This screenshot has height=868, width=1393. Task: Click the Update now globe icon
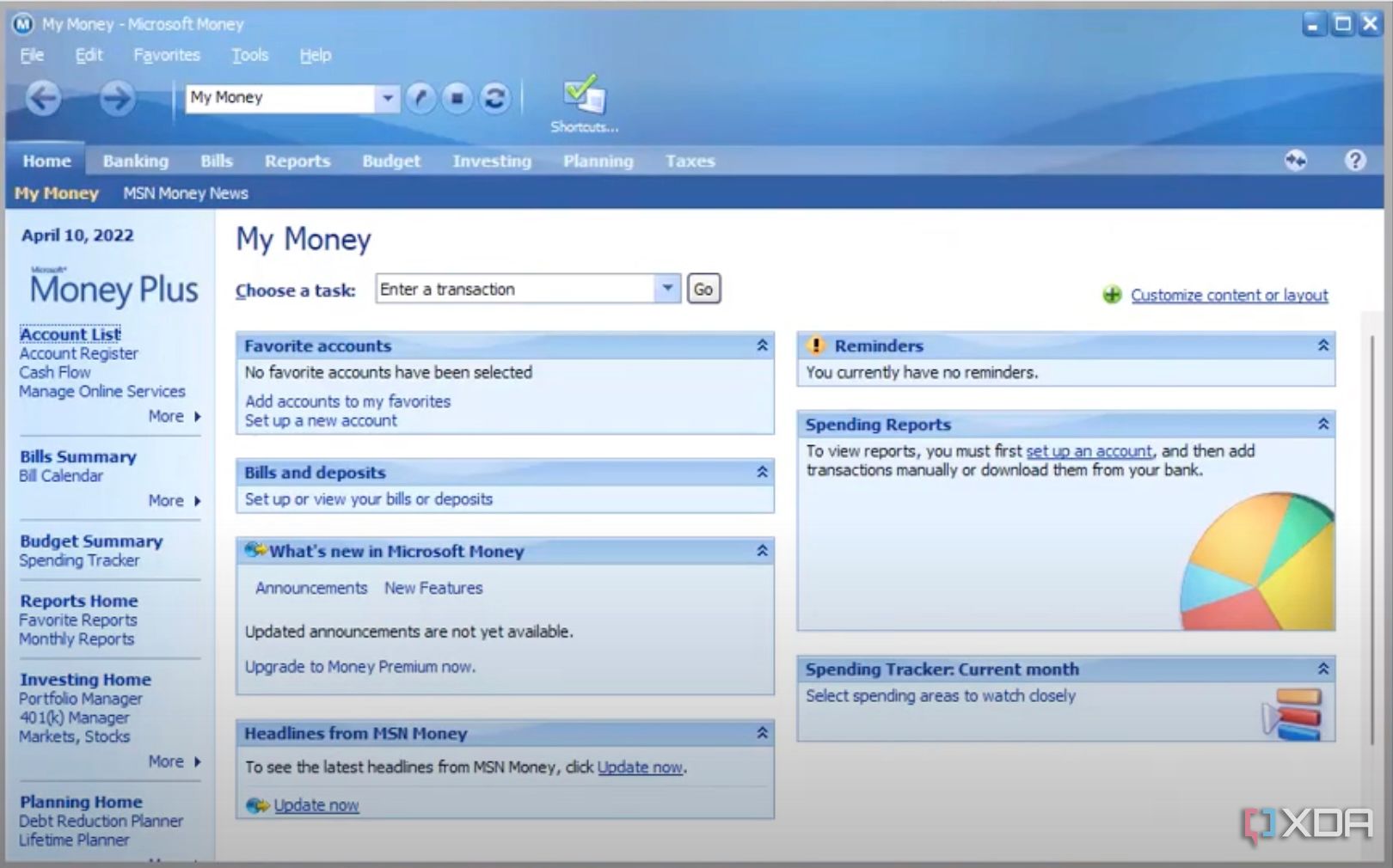(x=257, y=805)
